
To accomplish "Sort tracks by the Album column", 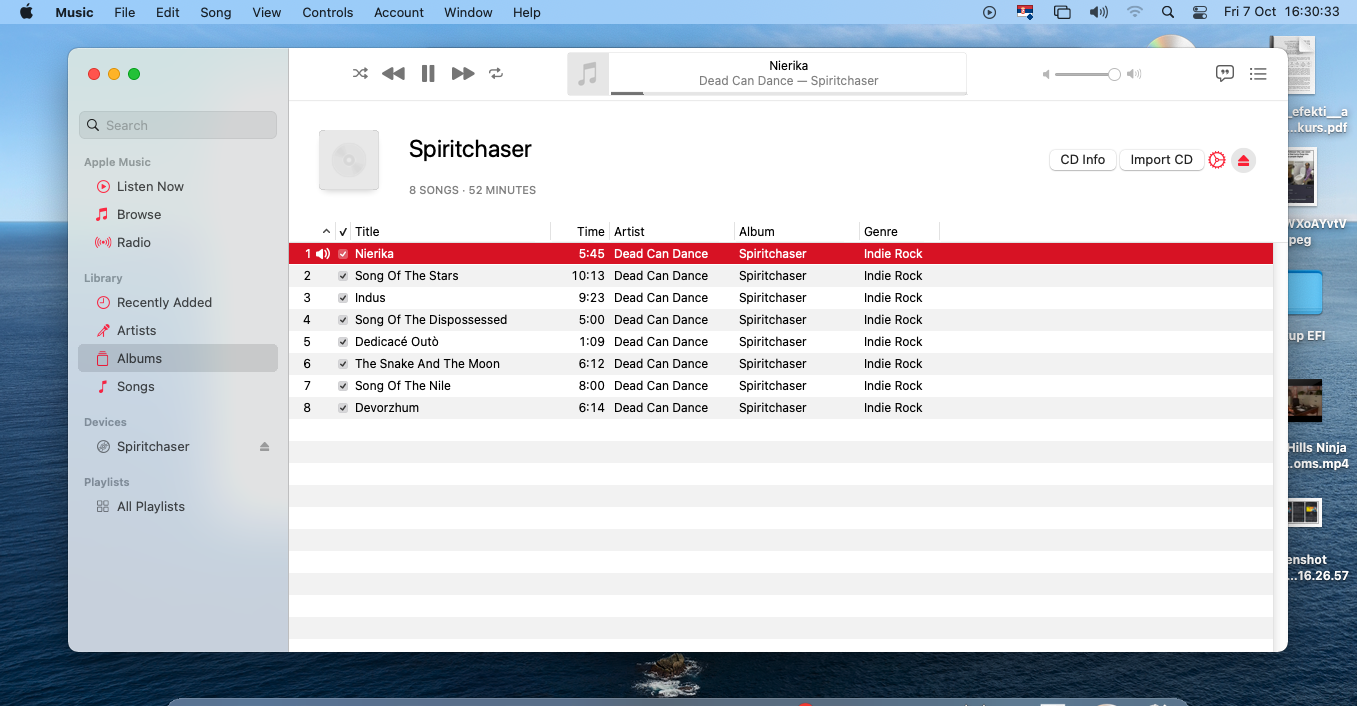I will (x=797, y=232).
